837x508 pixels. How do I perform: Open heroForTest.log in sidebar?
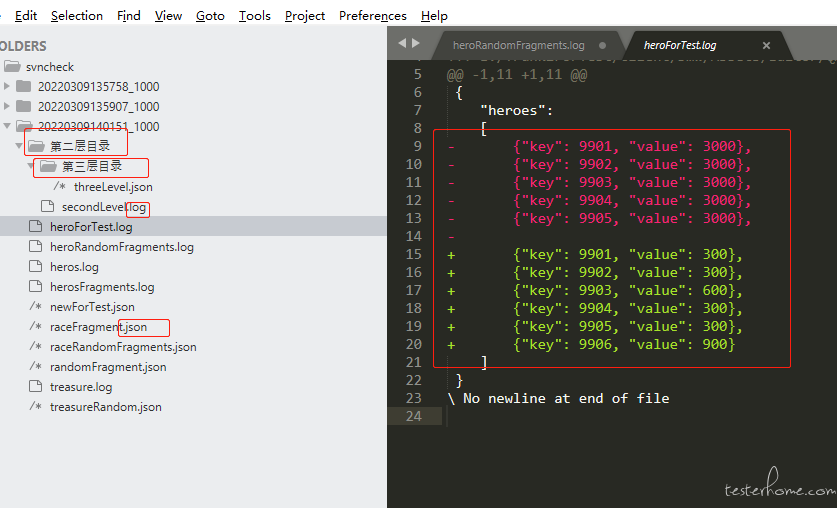(91, 227)
